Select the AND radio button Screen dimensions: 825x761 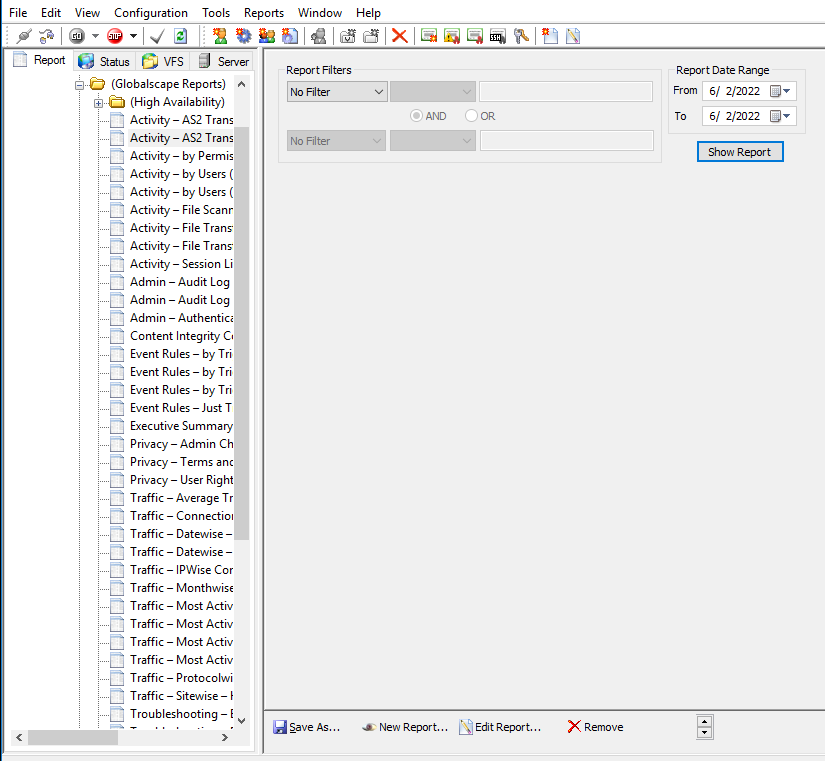click(x=417, y=116)
